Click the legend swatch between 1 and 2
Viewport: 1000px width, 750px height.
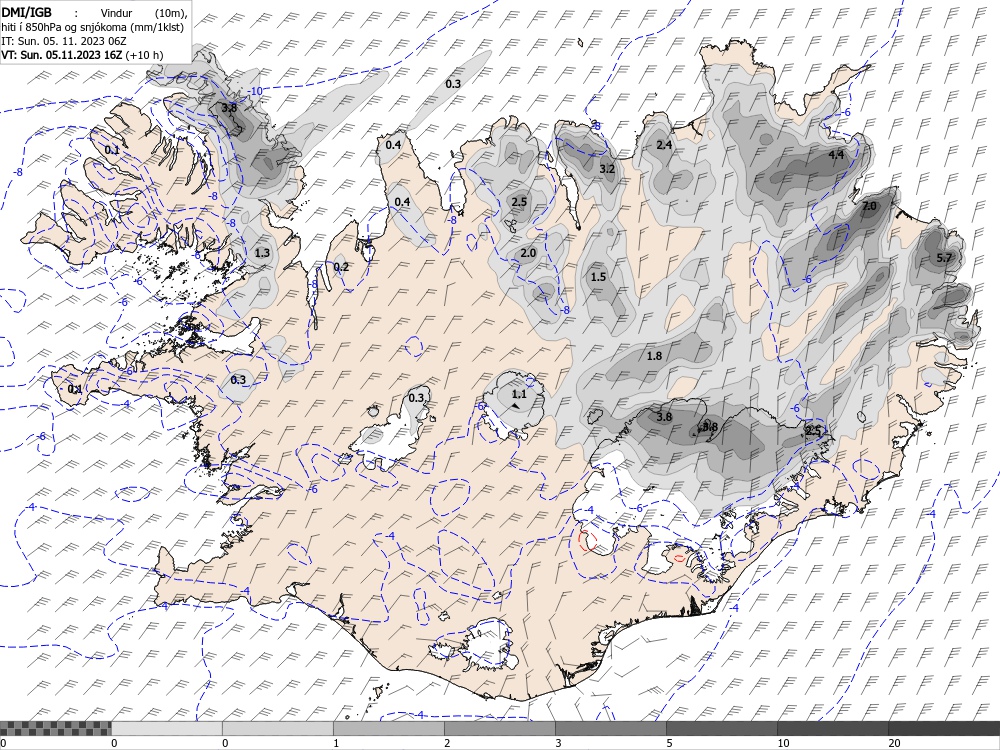[388, 728]
